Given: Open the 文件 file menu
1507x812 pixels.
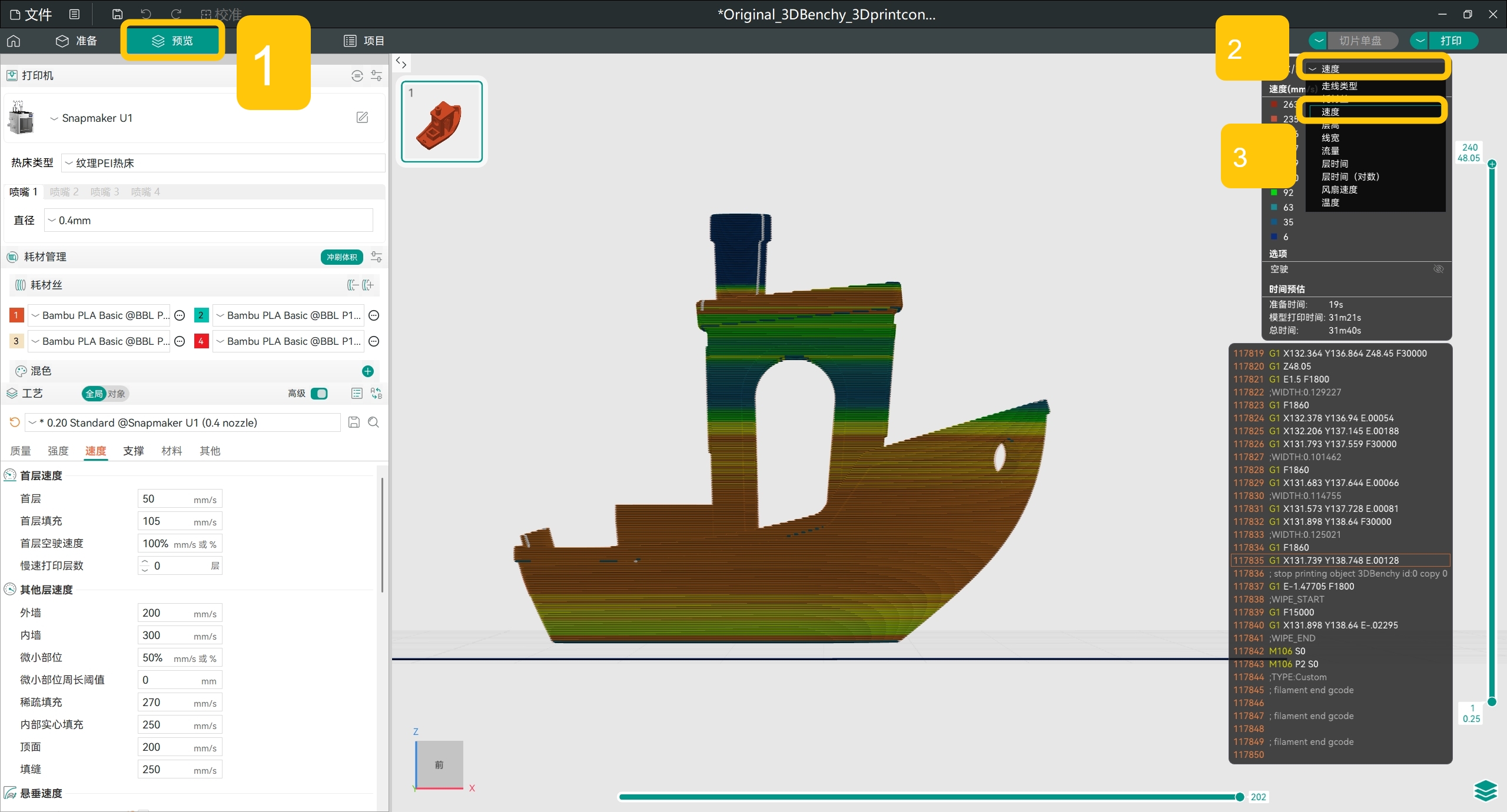Looking at the screenshot, I should (32, 14).
